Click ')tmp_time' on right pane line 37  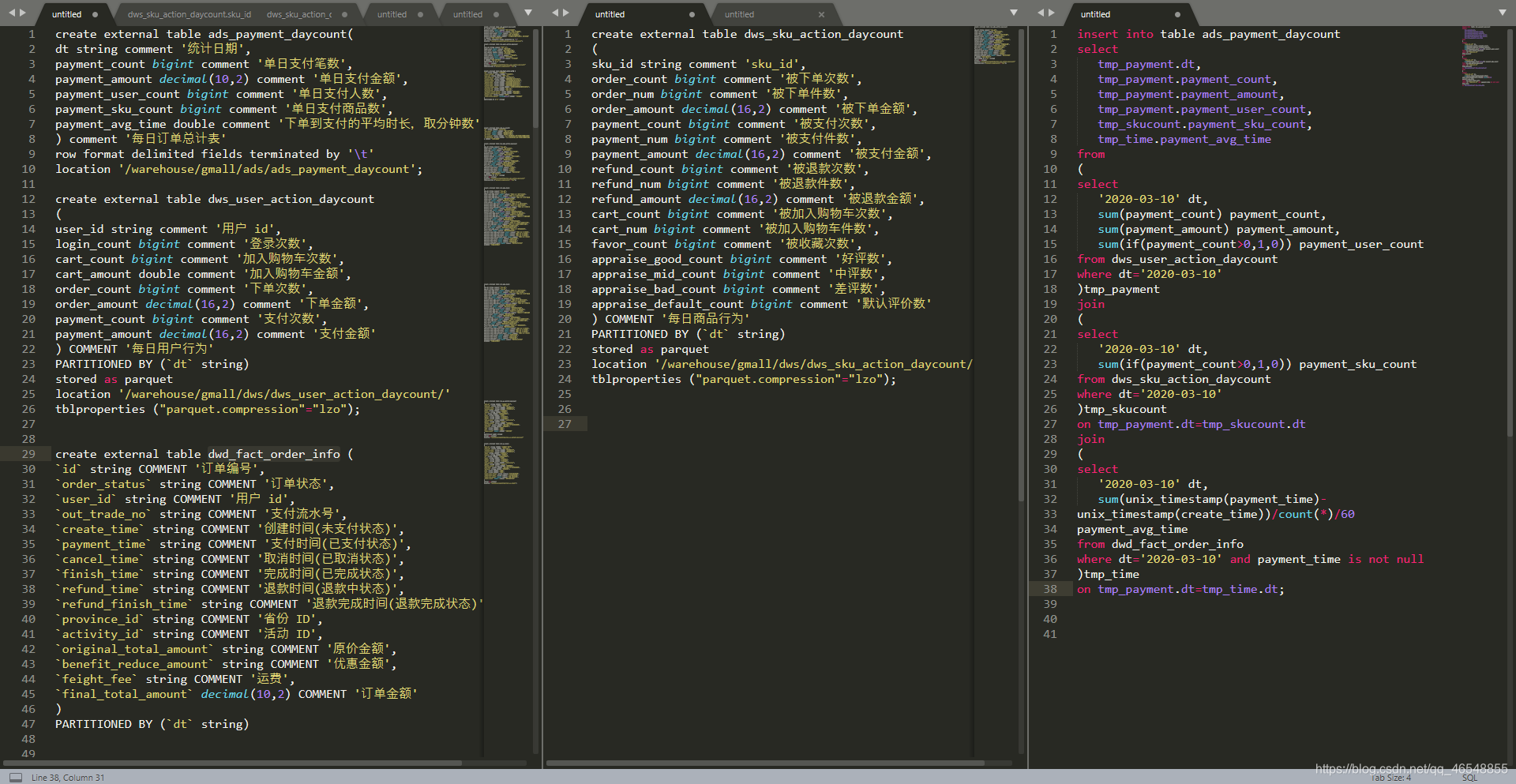[x=1108, y=574]
